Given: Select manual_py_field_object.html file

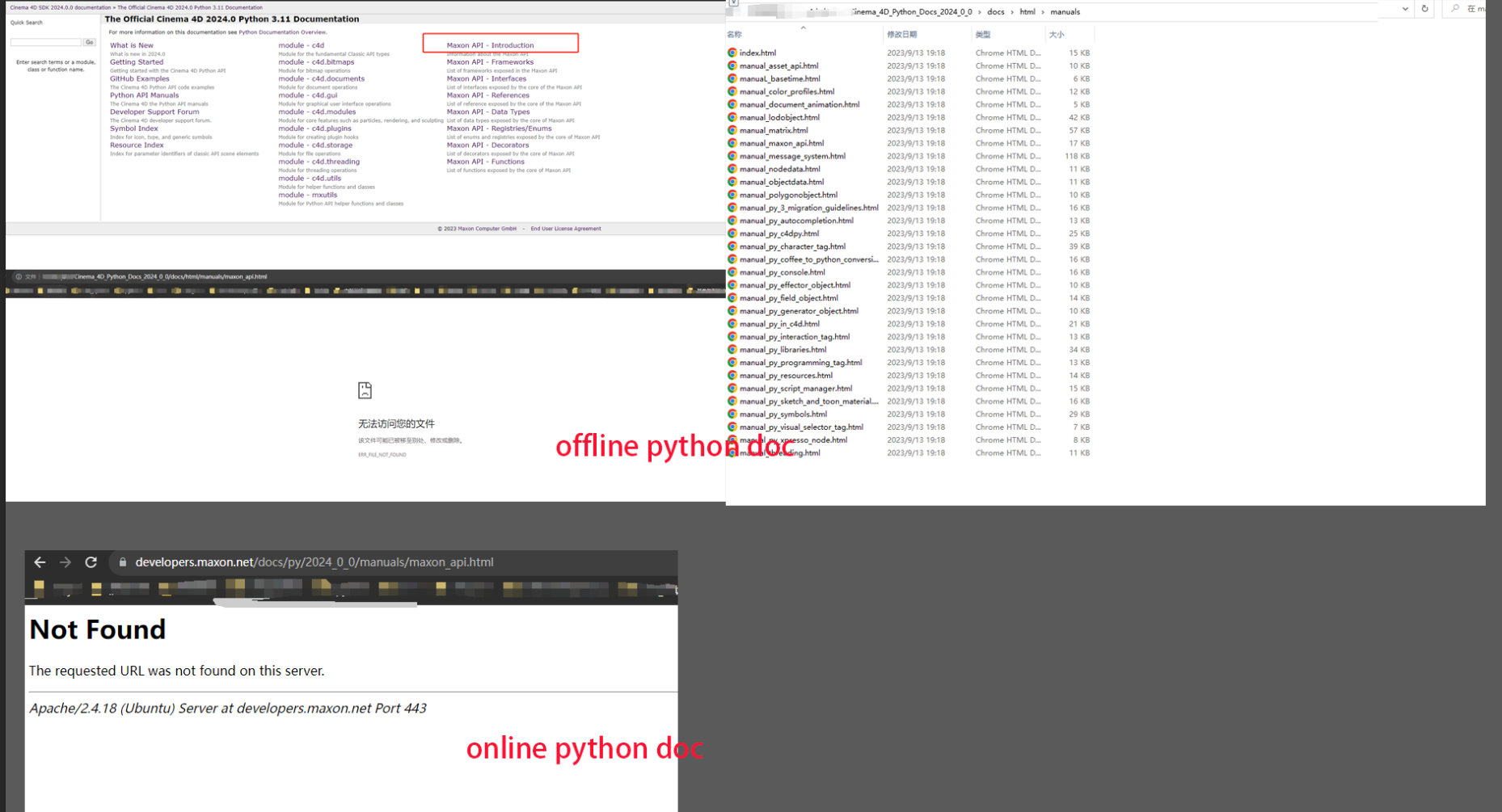Looking at the screenshot, I should (788, 298).
